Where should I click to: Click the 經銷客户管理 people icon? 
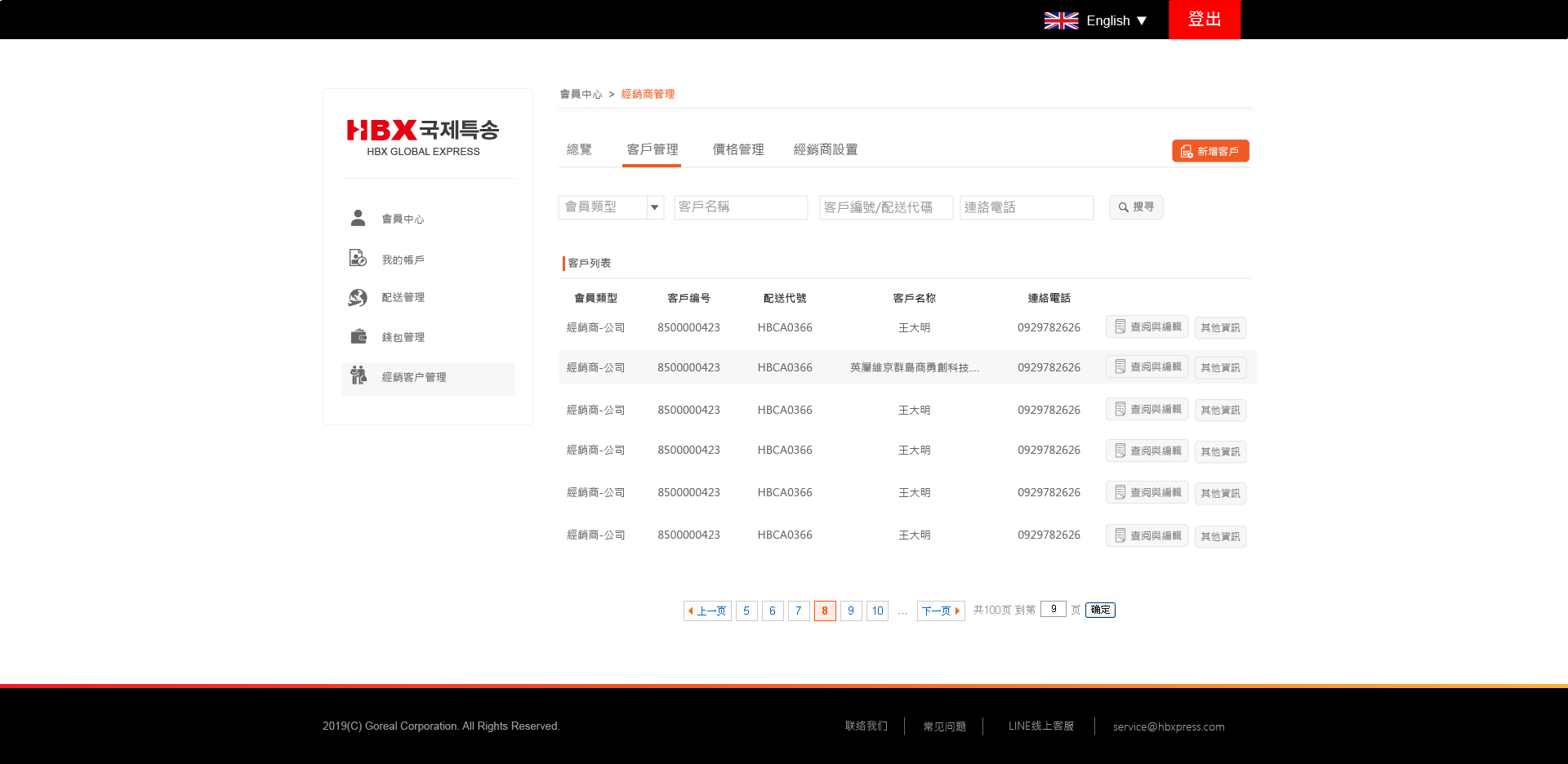358,375
